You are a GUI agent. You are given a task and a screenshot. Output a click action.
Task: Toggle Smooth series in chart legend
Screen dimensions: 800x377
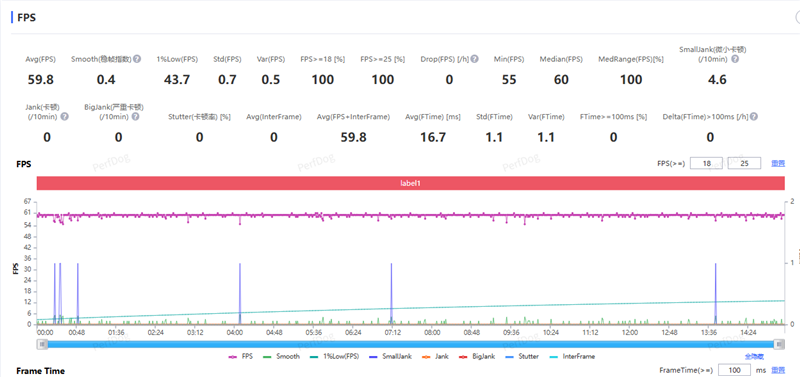pyautogui.click(x=281, y=357)
